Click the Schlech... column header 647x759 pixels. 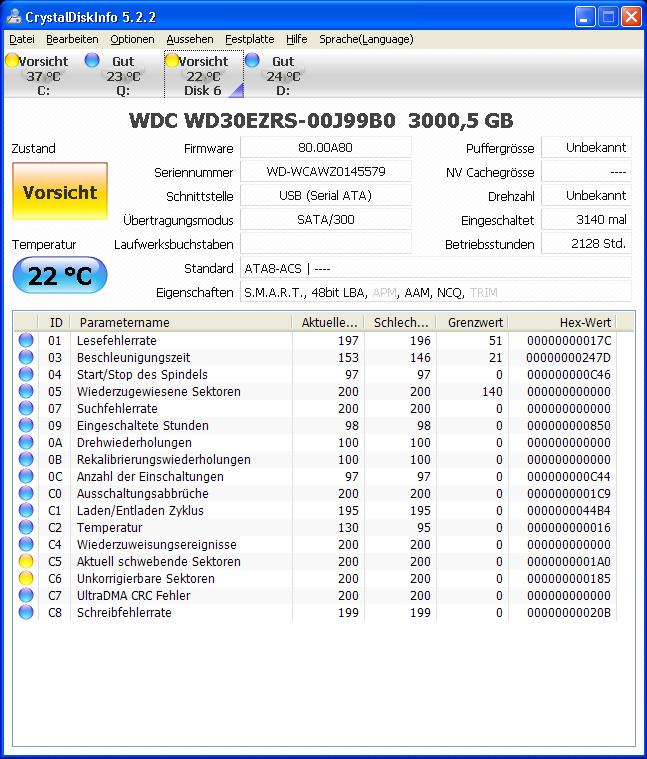click(x=400, y=322)
